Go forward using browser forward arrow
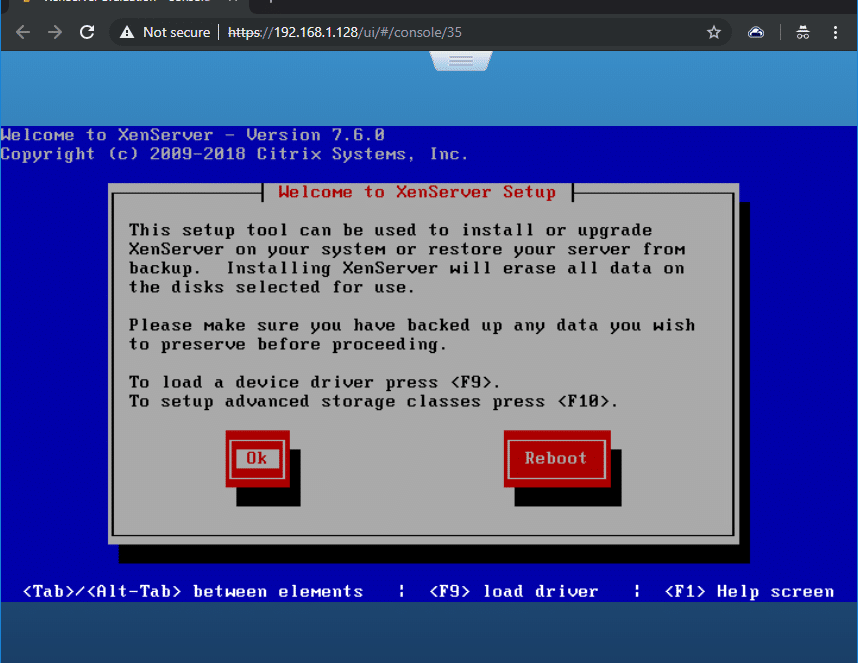 [55, 32]
